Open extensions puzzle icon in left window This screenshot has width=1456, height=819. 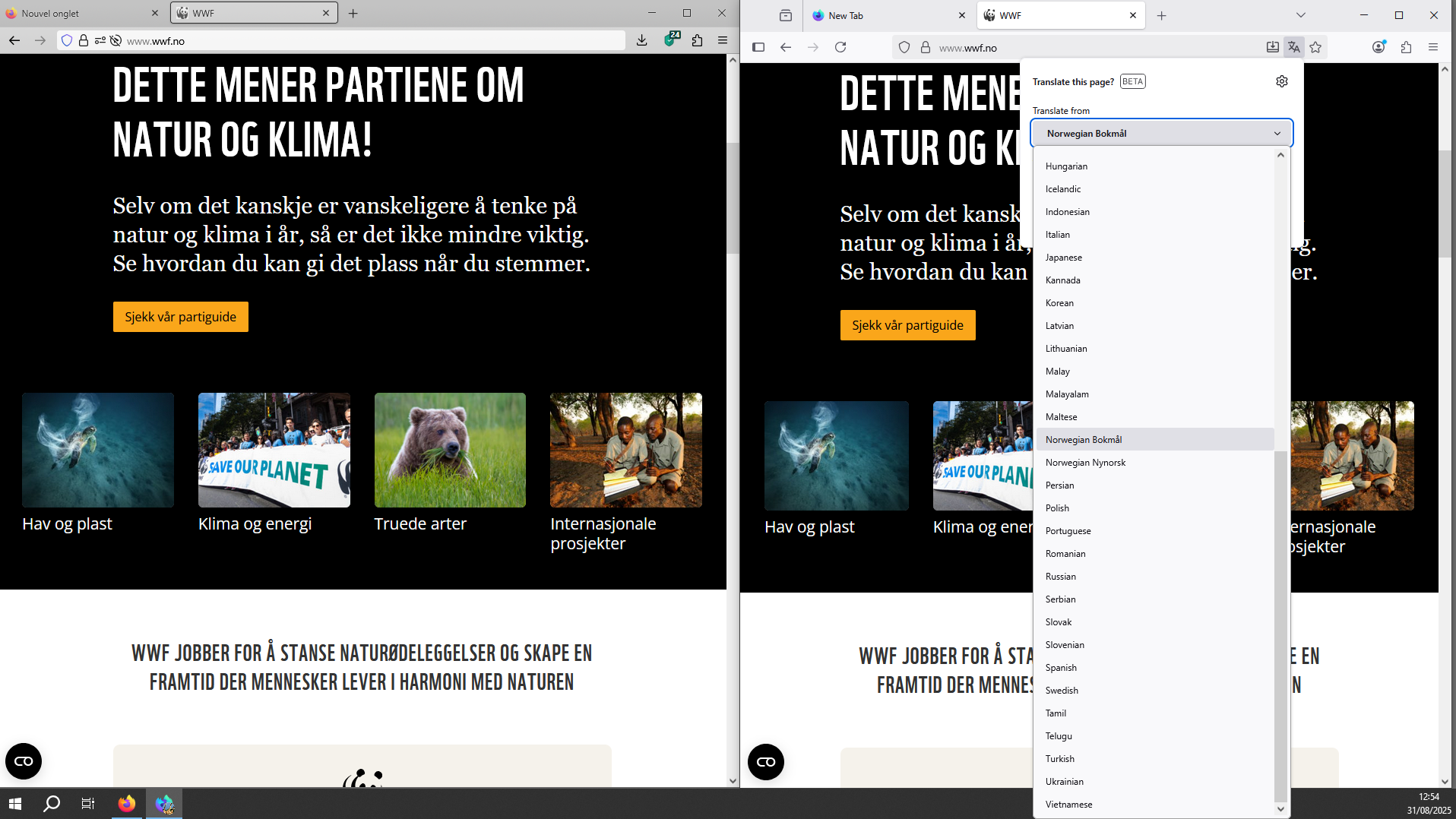click(697, 41)
